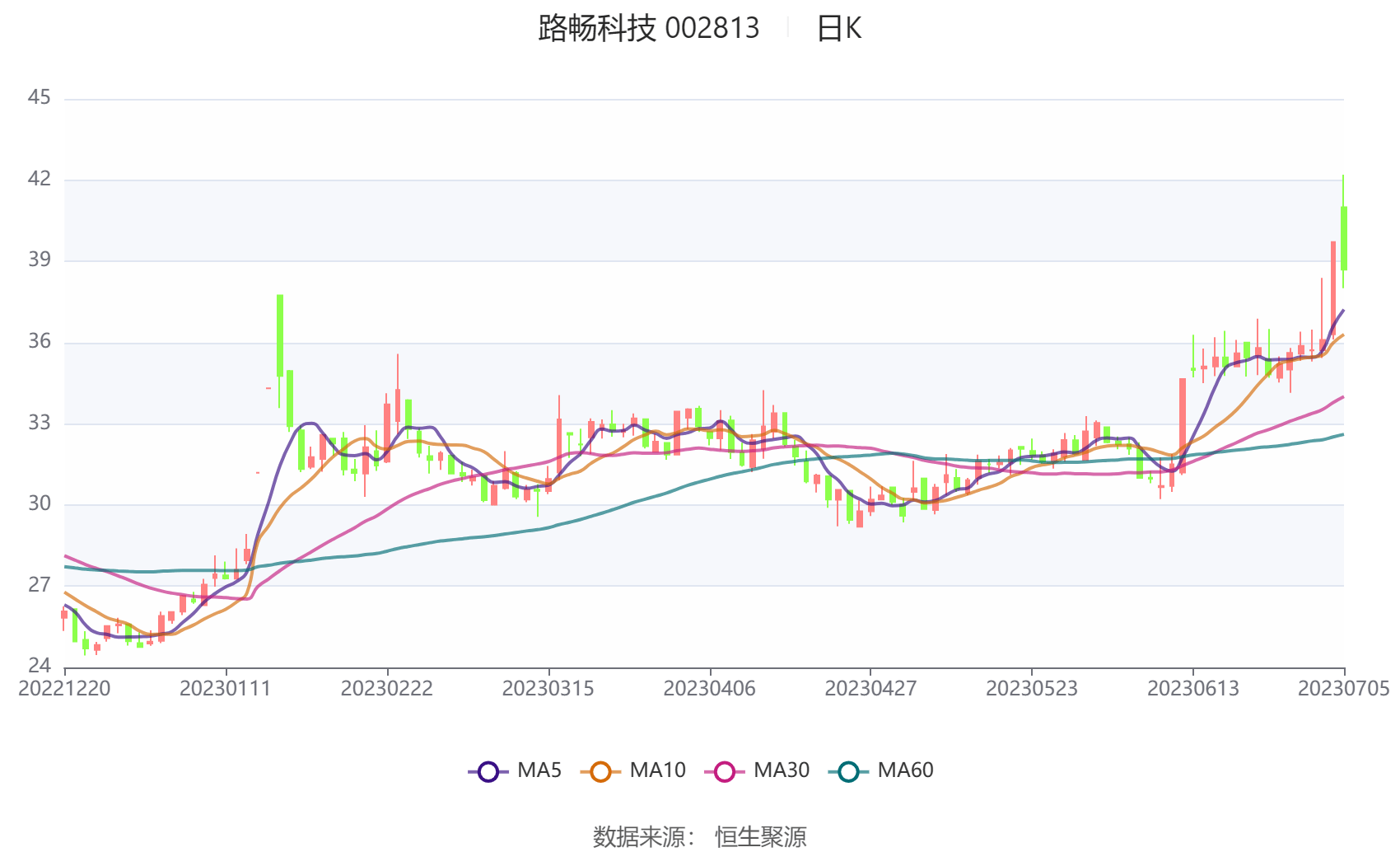1400x852 pixels.
Task: Click the y-axis value 27
Action: [39, 585]
